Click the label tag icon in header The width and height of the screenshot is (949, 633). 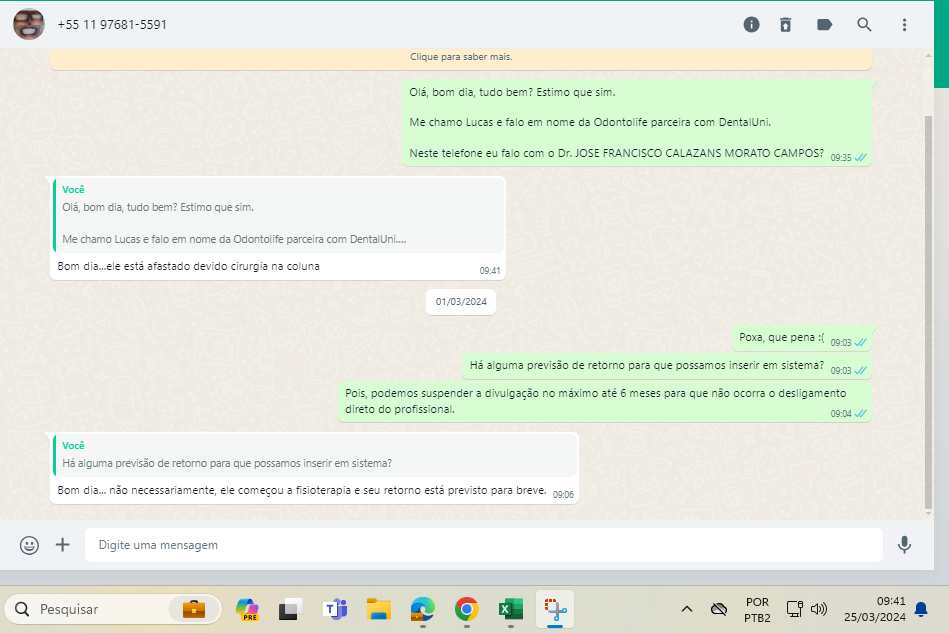tap(824, 25)
